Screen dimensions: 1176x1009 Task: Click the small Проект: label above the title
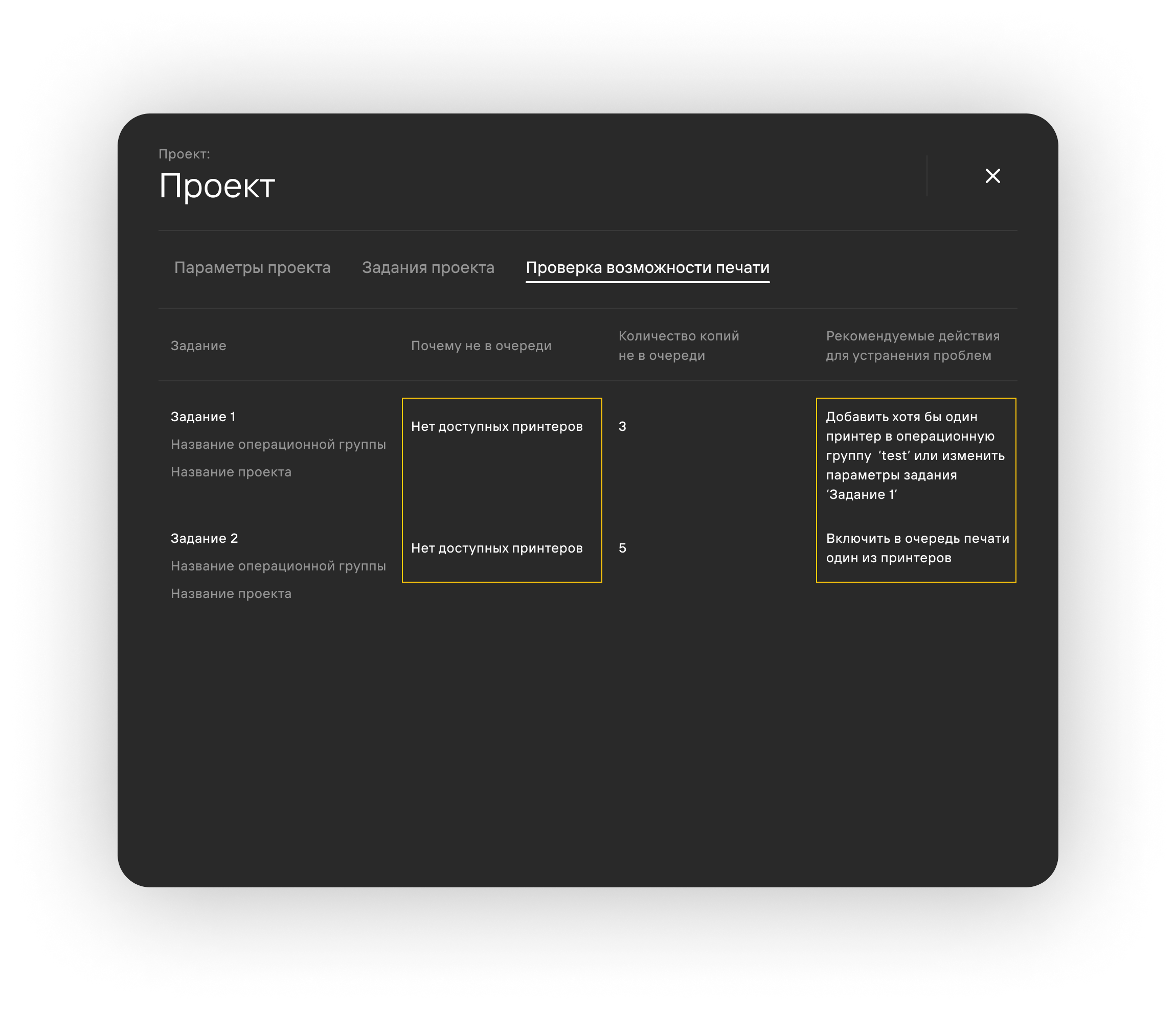point(184,154)
